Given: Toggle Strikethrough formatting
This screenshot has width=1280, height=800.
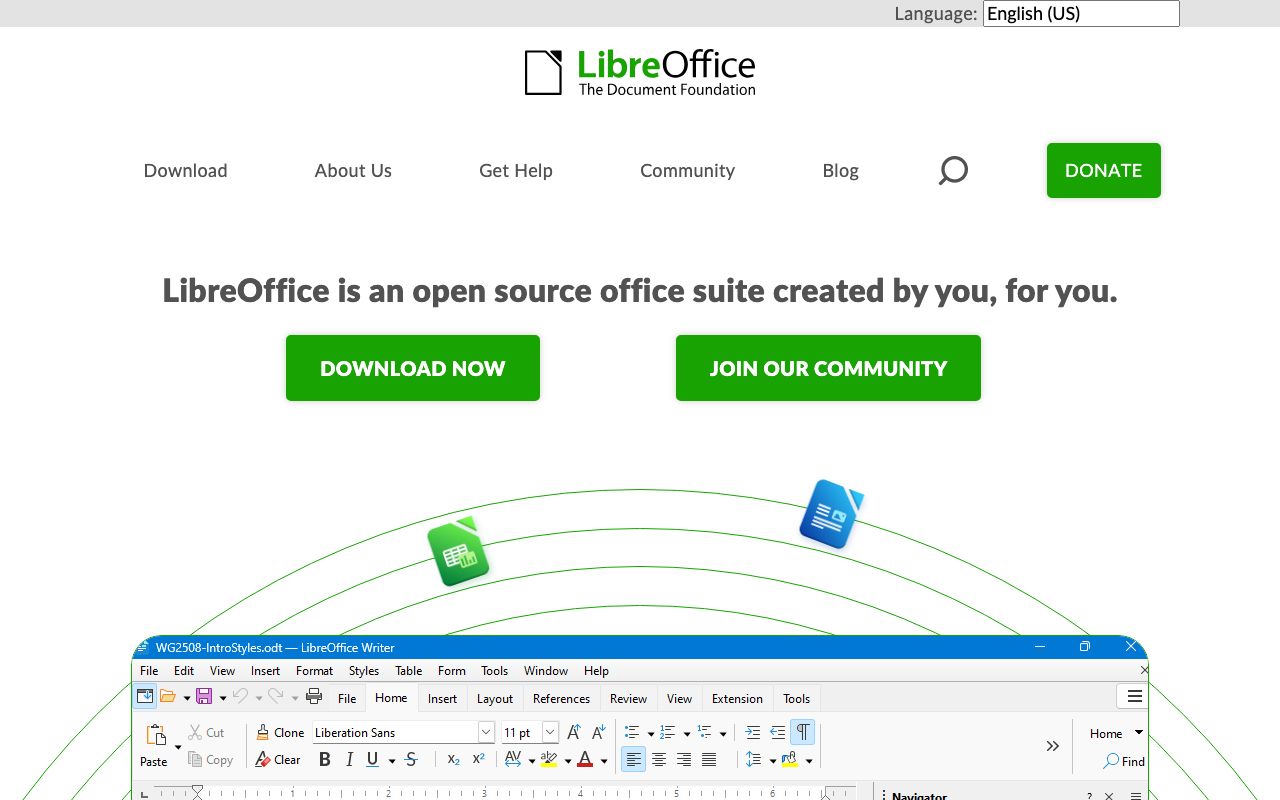Looking at the screenshot, I should tap(411, 760).
